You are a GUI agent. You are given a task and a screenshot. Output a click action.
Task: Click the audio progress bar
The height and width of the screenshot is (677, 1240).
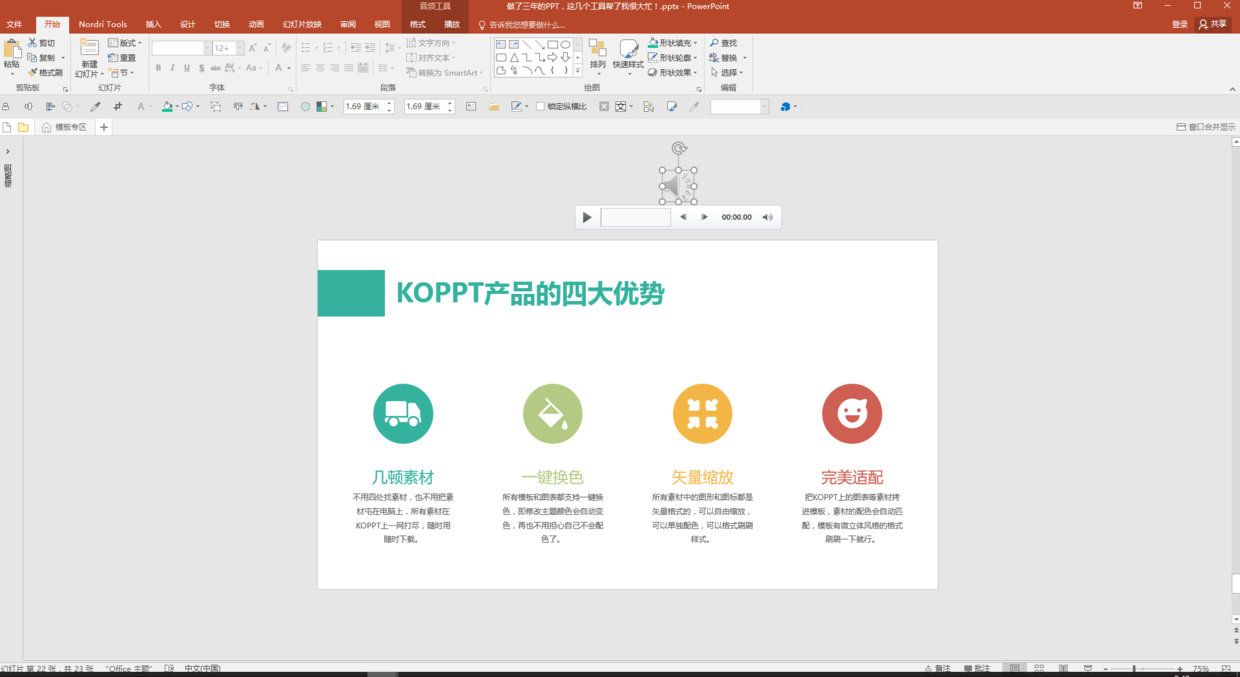(636, 217)
